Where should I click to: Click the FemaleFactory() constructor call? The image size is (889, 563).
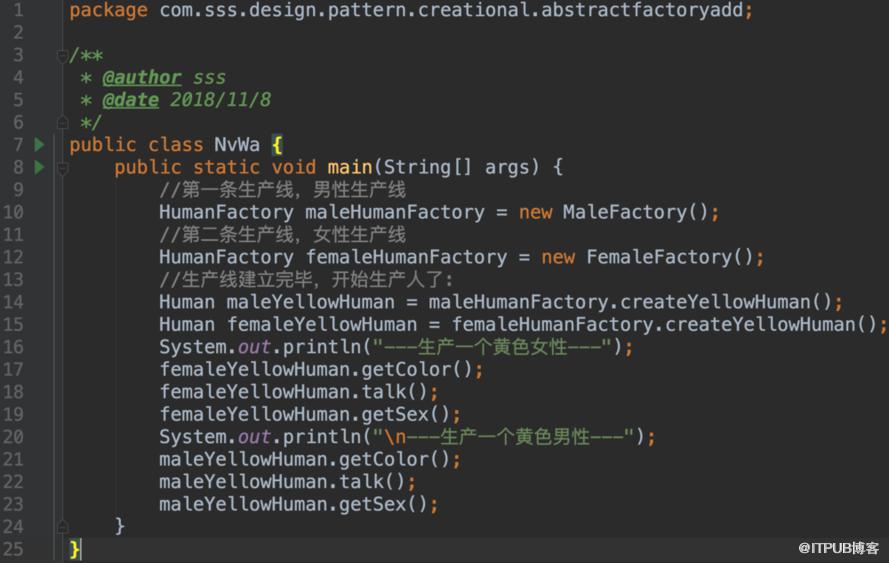pyautogui.click(x=670, y=257)
